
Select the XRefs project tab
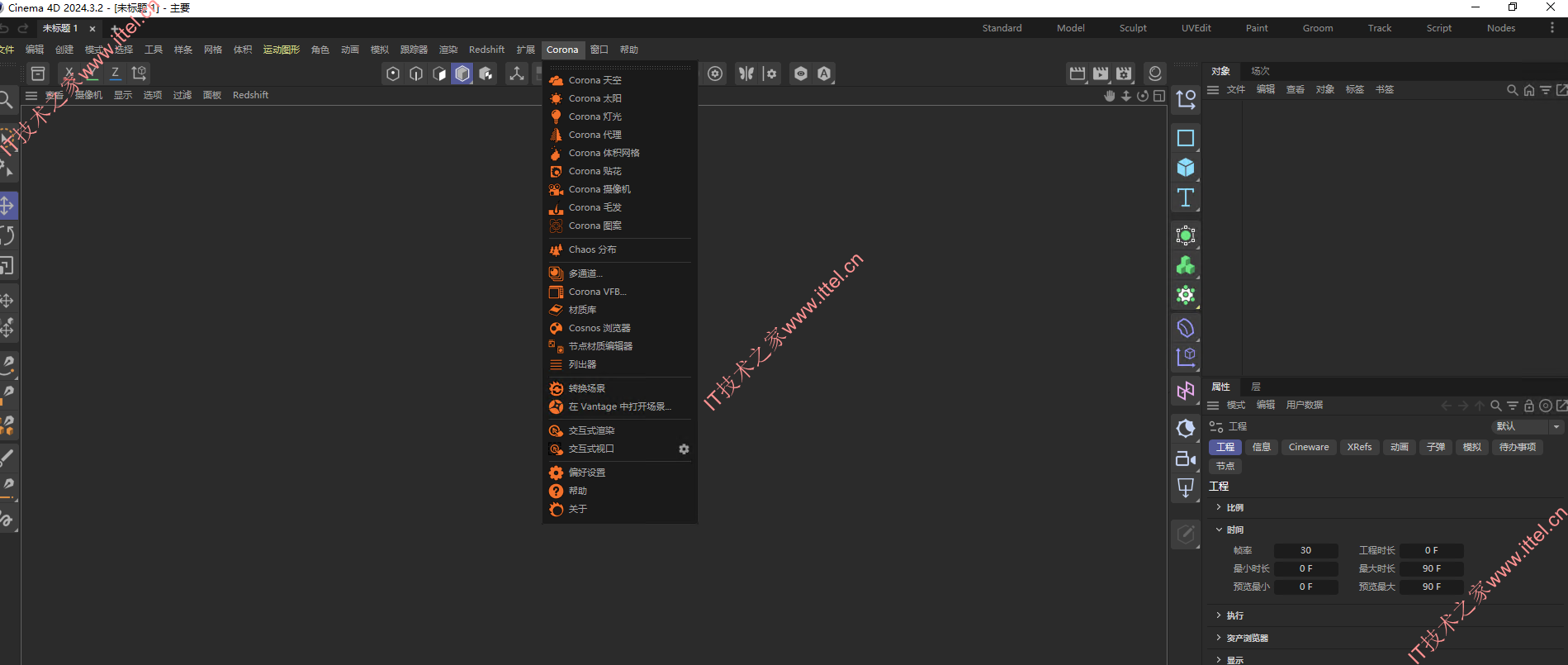(x=1359, y=447)
